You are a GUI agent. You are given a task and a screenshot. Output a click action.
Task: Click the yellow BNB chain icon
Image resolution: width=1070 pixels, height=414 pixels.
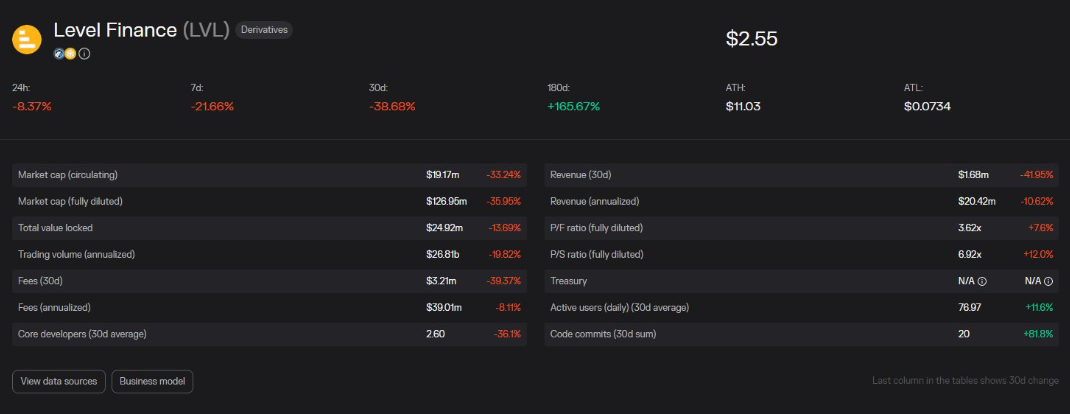[70, 54]
